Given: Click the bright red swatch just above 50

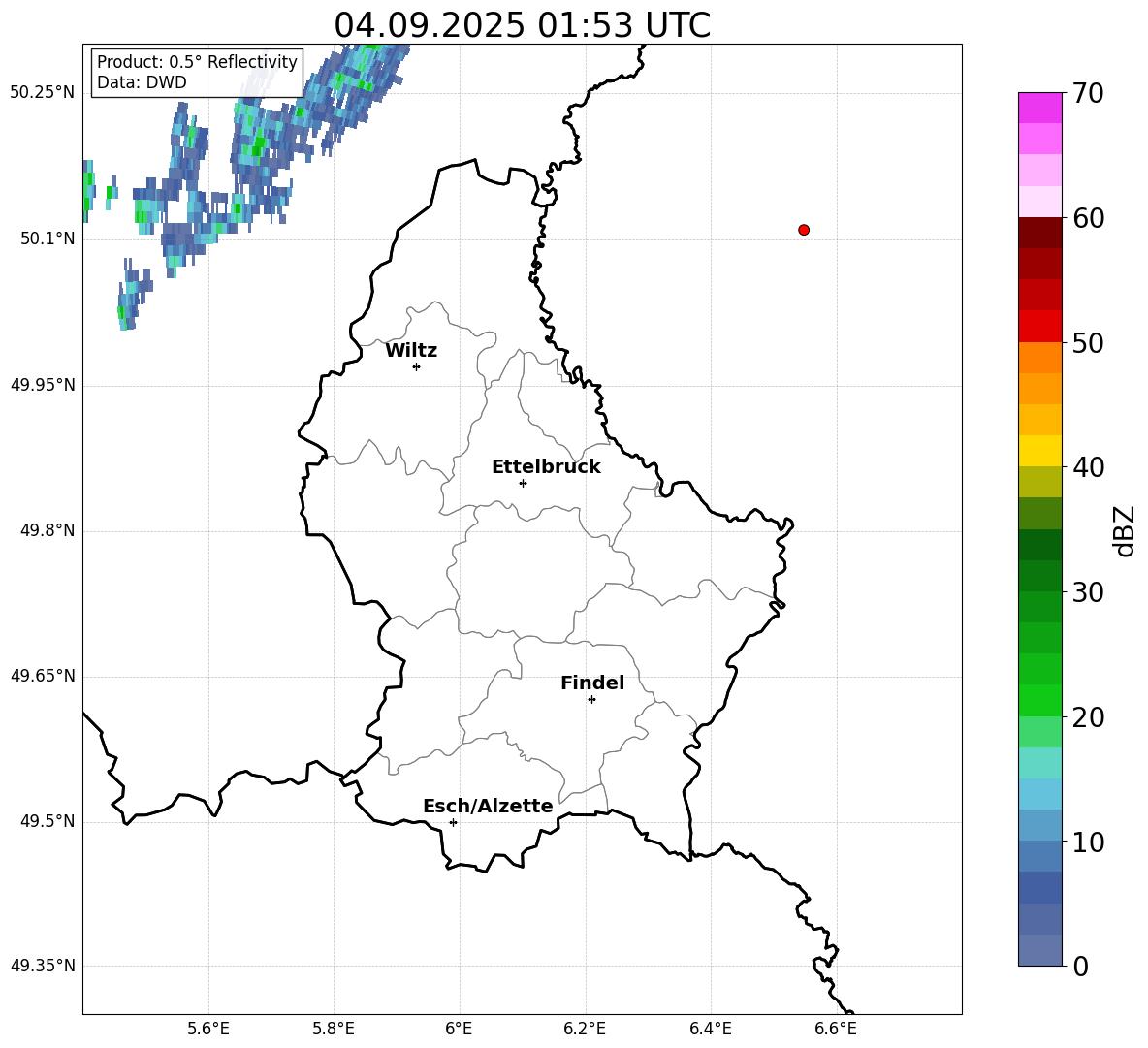Looking at the screenshot, I should point(1039,327).
